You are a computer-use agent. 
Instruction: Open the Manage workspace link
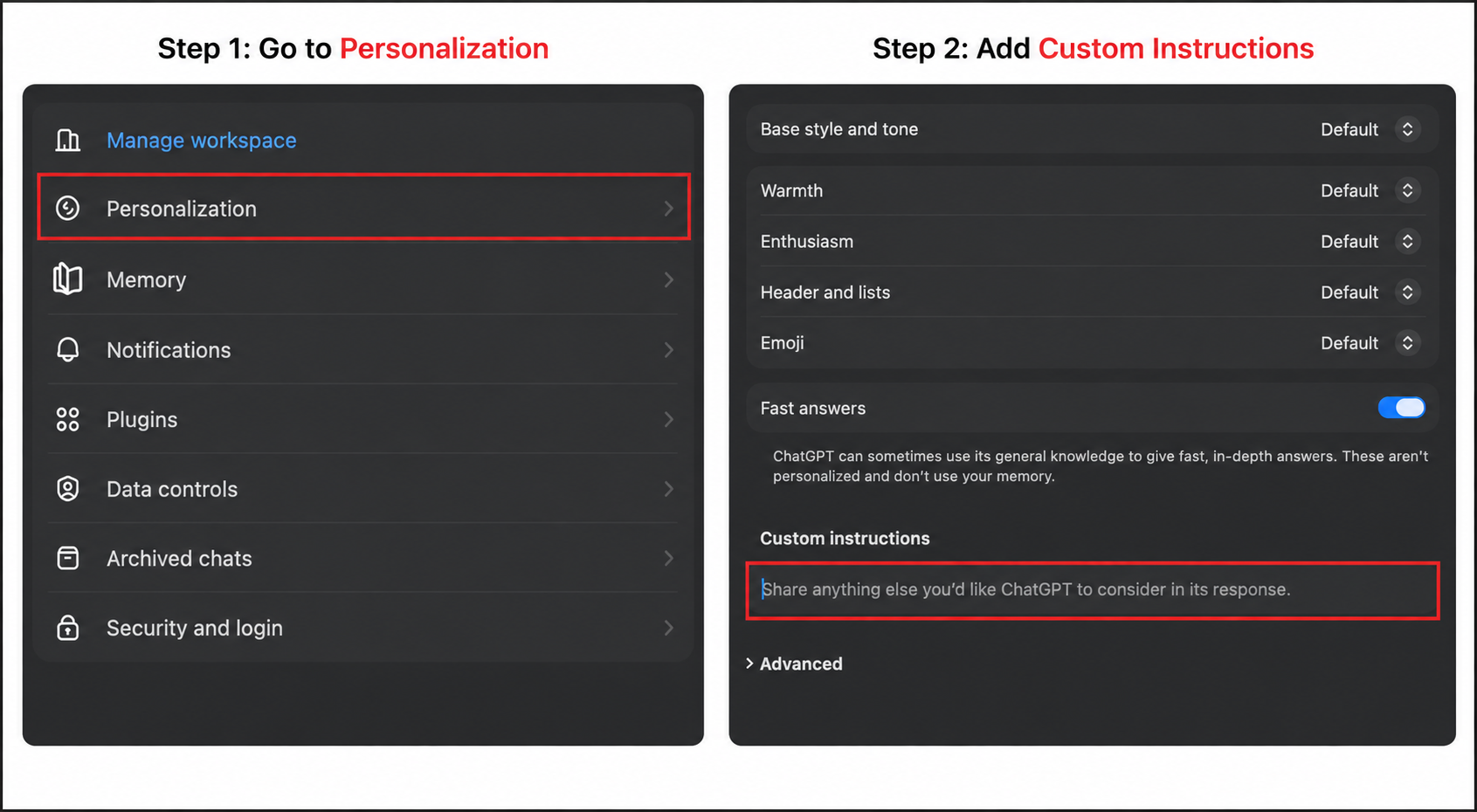(x=202, y=141)
